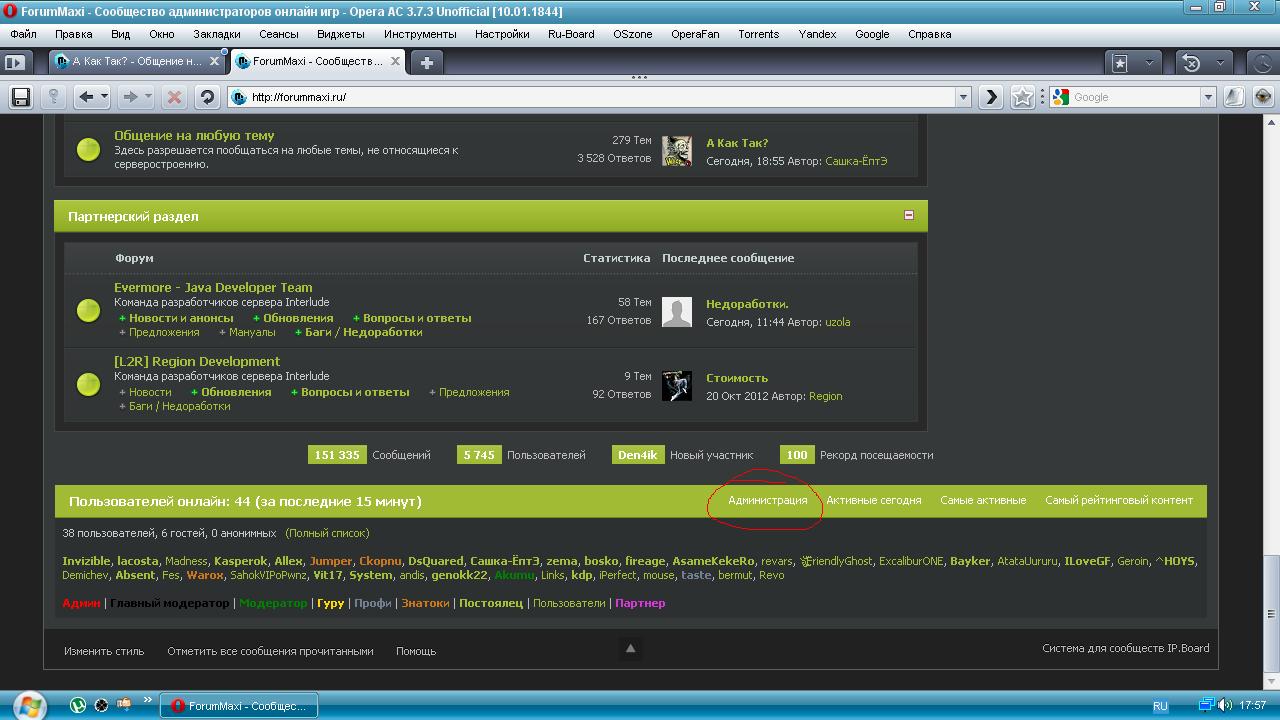Open the [L2R] Region Development forum
1280x720 pixels.
(x=197, y=361)
